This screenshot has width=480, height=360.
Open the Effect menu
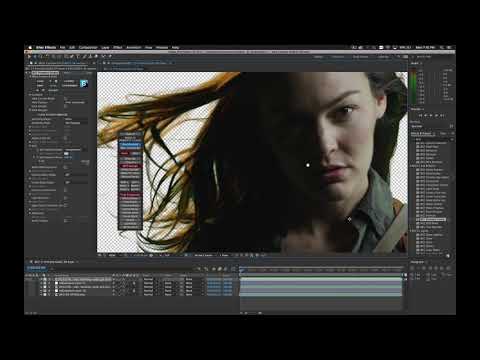[x=117, y=47]
